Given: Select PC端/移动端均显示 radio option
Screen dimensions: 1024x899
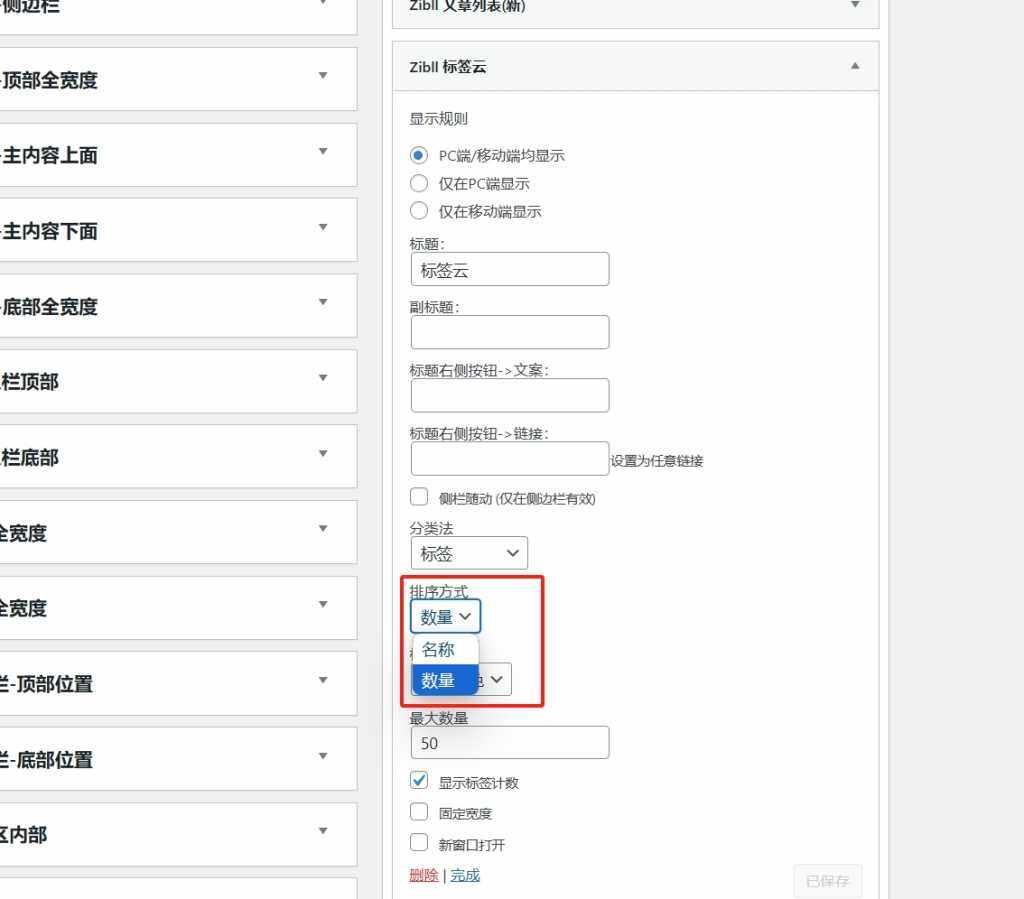Looking at the screenshot, I should coord(419,155).
